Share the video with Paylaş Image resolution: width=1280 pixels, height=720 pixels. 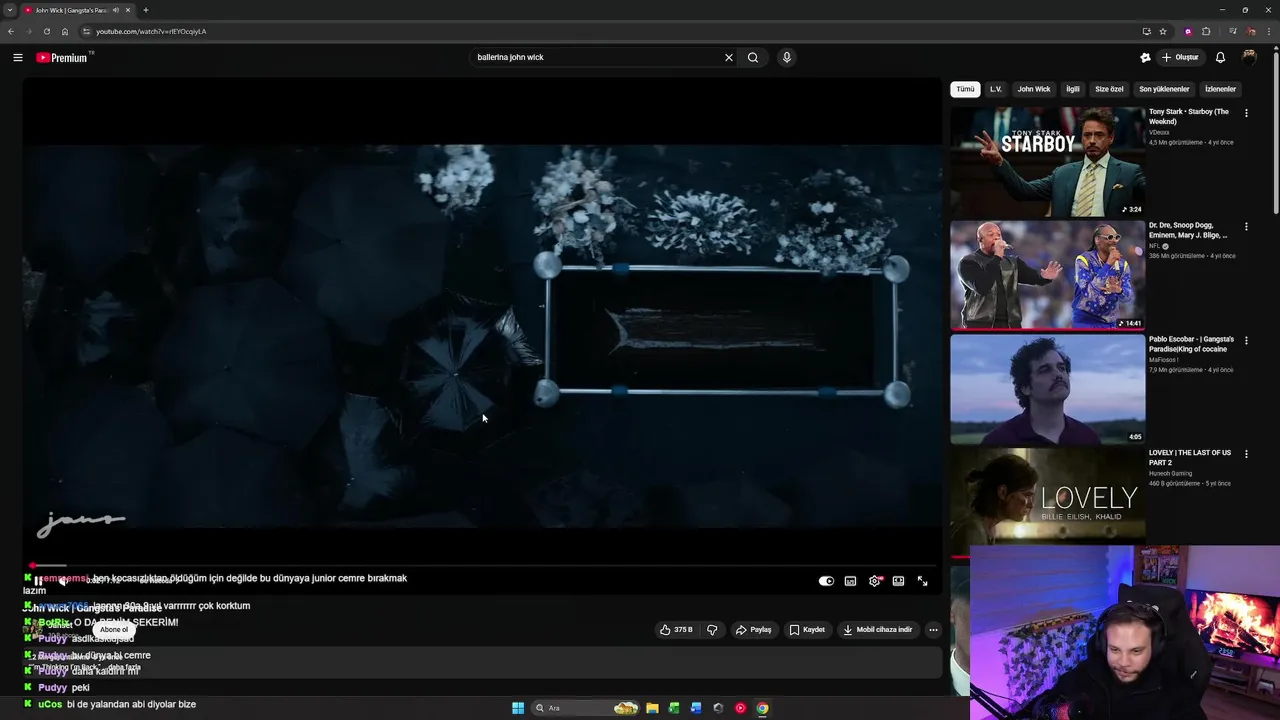point(754,630)
